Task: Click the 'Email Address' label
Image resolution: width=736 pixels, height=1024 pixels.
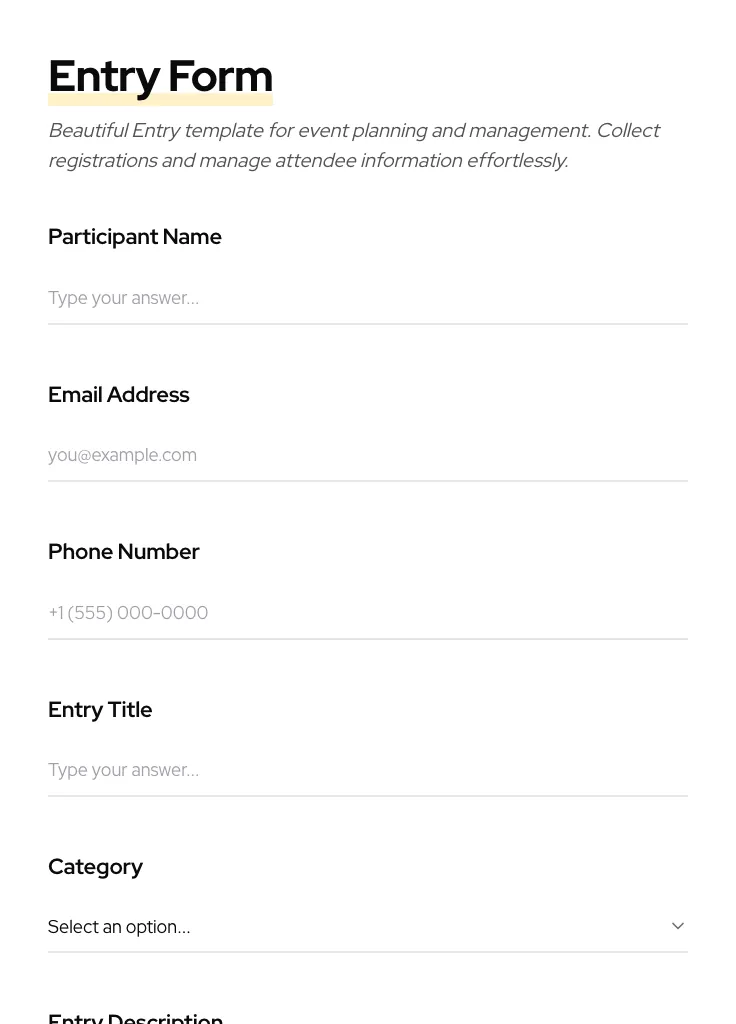Action: pyautogui.click(x=119, y=395)
